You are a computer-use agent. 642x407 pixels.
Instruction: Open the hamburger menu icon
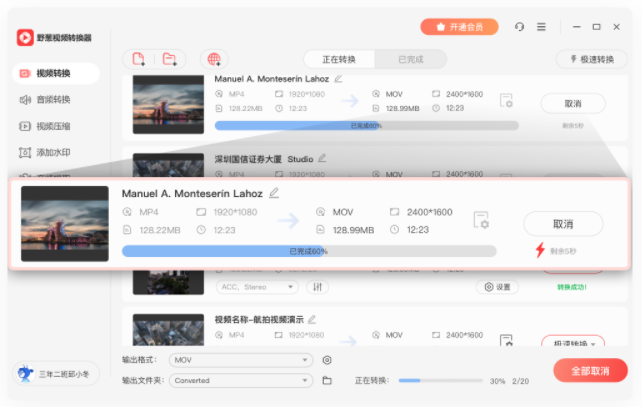(x=541, y=27)
